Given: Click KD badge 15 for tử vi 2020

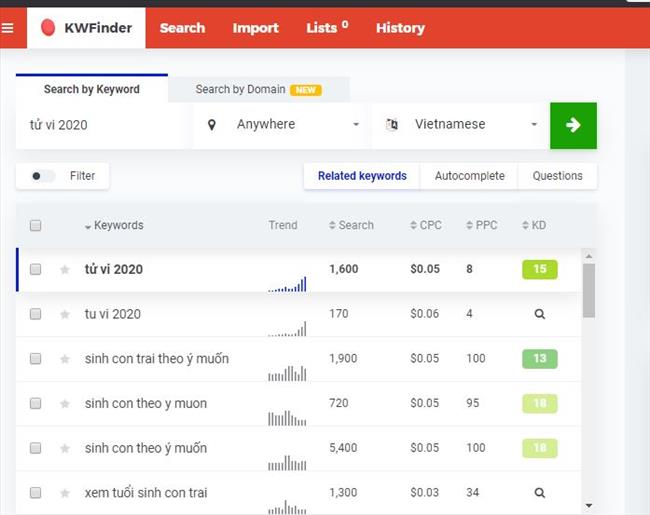Looking at the screenshot, I should click(x=540, y=269).
